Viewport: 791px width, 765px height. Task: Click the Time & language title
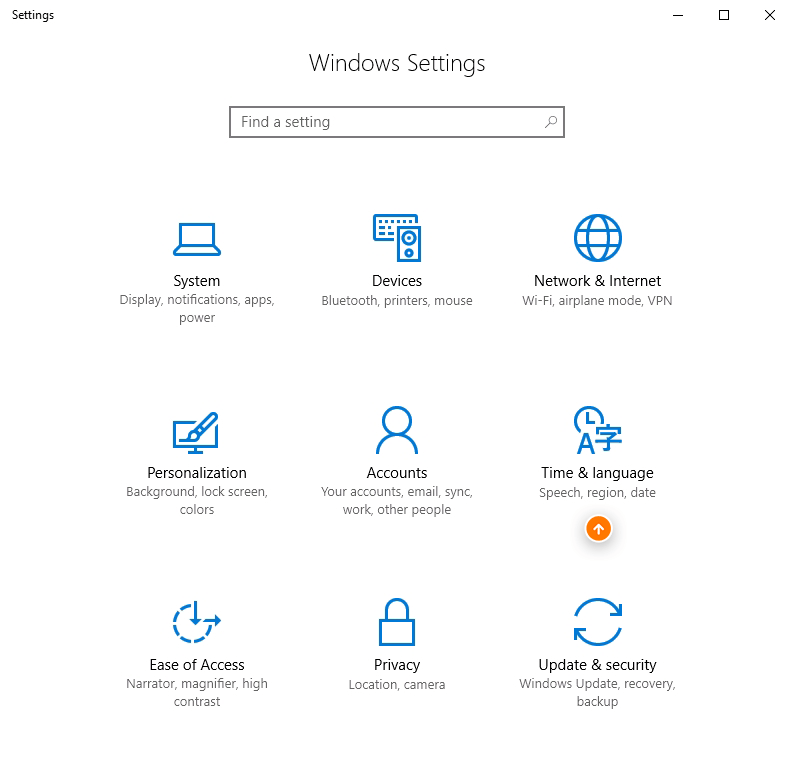(x=597, y=473)
